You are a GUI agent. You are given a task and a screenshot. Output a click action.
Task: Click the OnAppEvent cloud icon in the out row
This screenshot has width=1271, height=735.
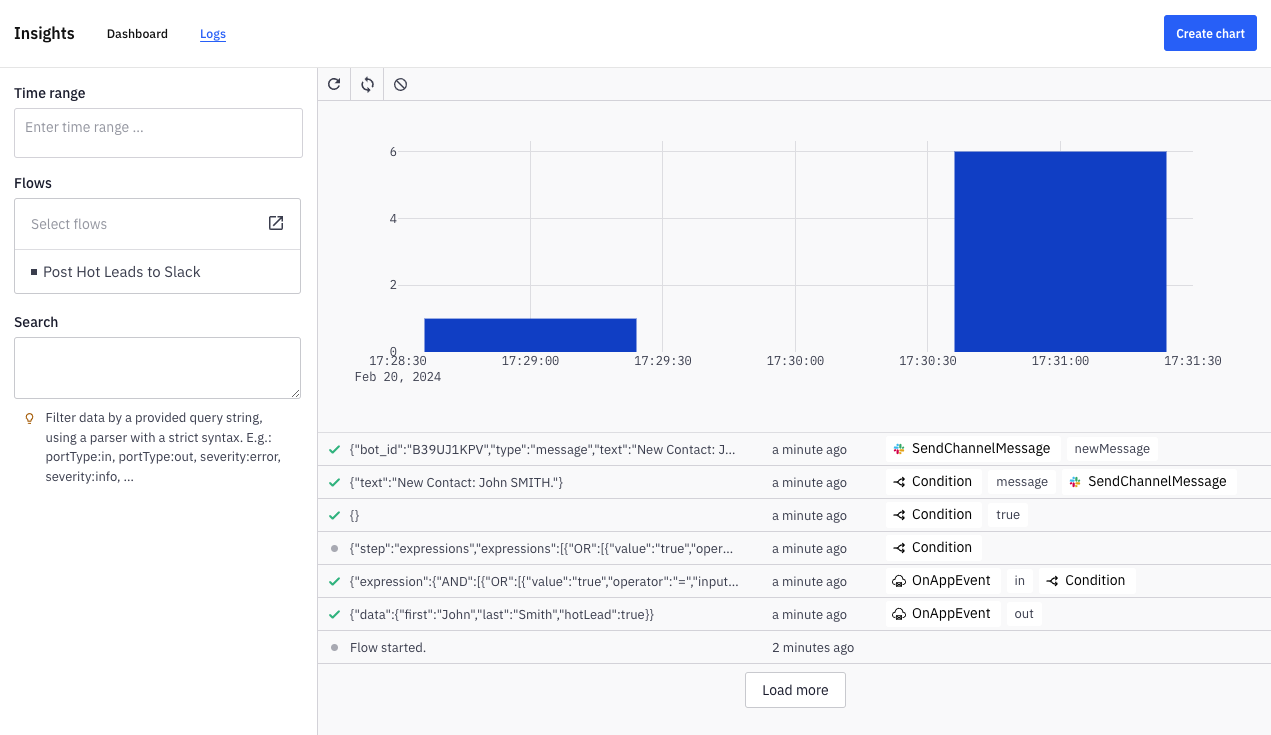coord(899,614)
